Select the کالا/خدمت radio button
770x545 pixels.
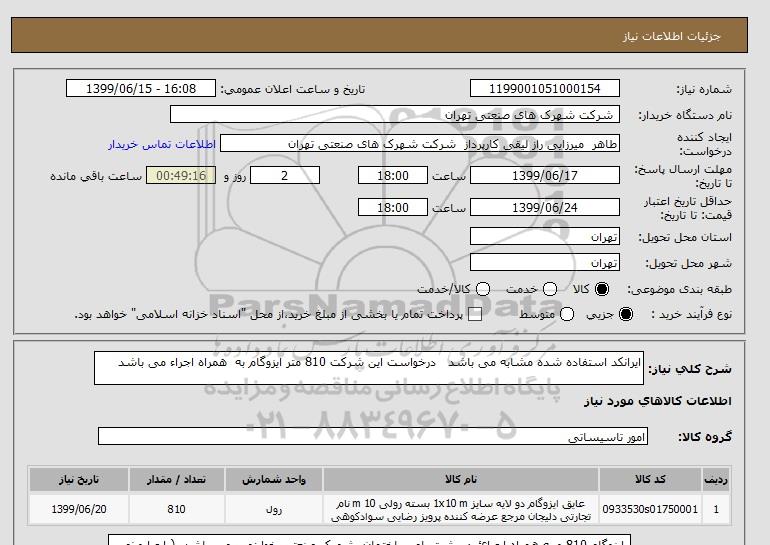483,289
